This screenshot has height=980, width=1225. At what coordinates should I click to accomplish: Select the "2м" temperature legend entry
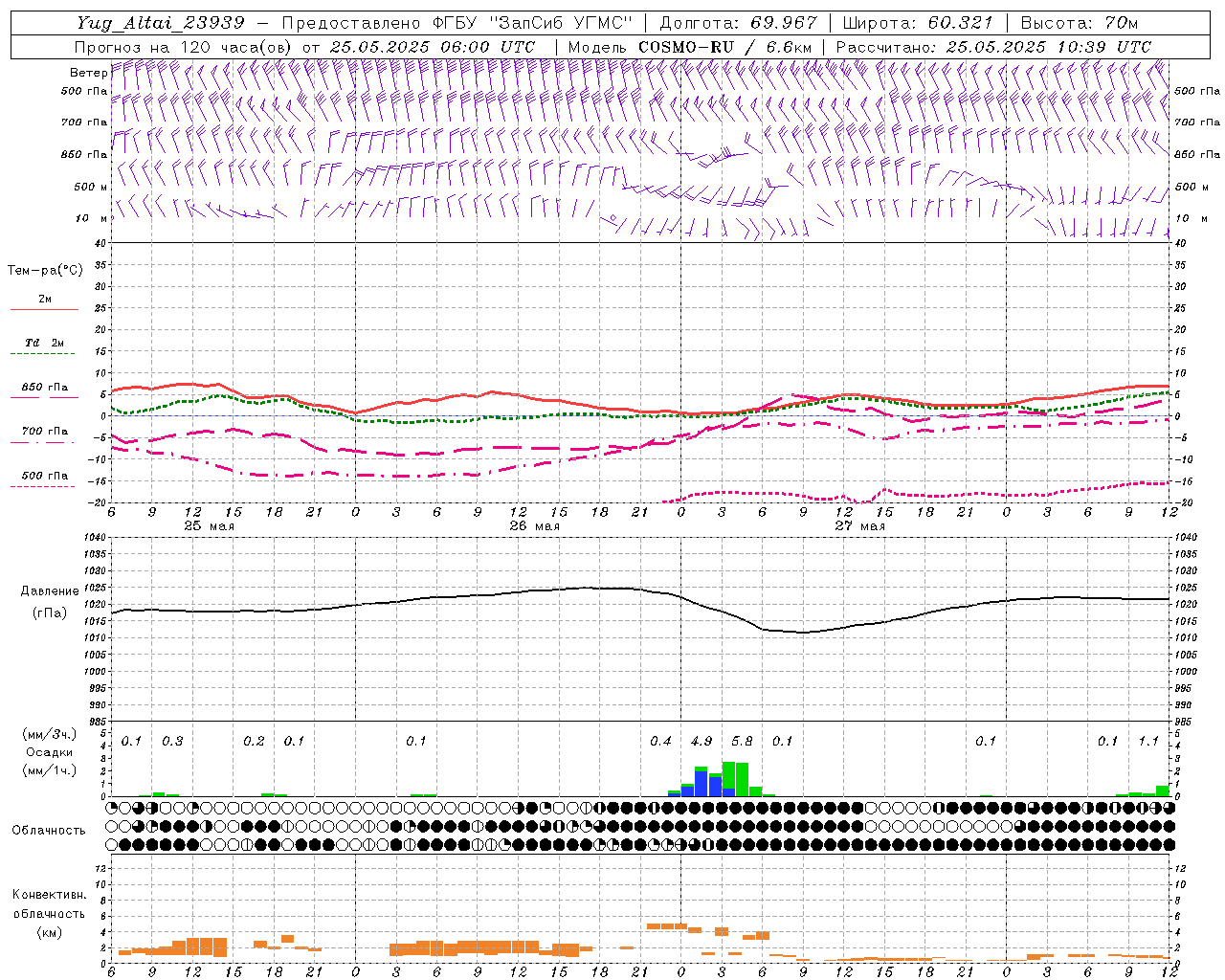click(45, 299)
